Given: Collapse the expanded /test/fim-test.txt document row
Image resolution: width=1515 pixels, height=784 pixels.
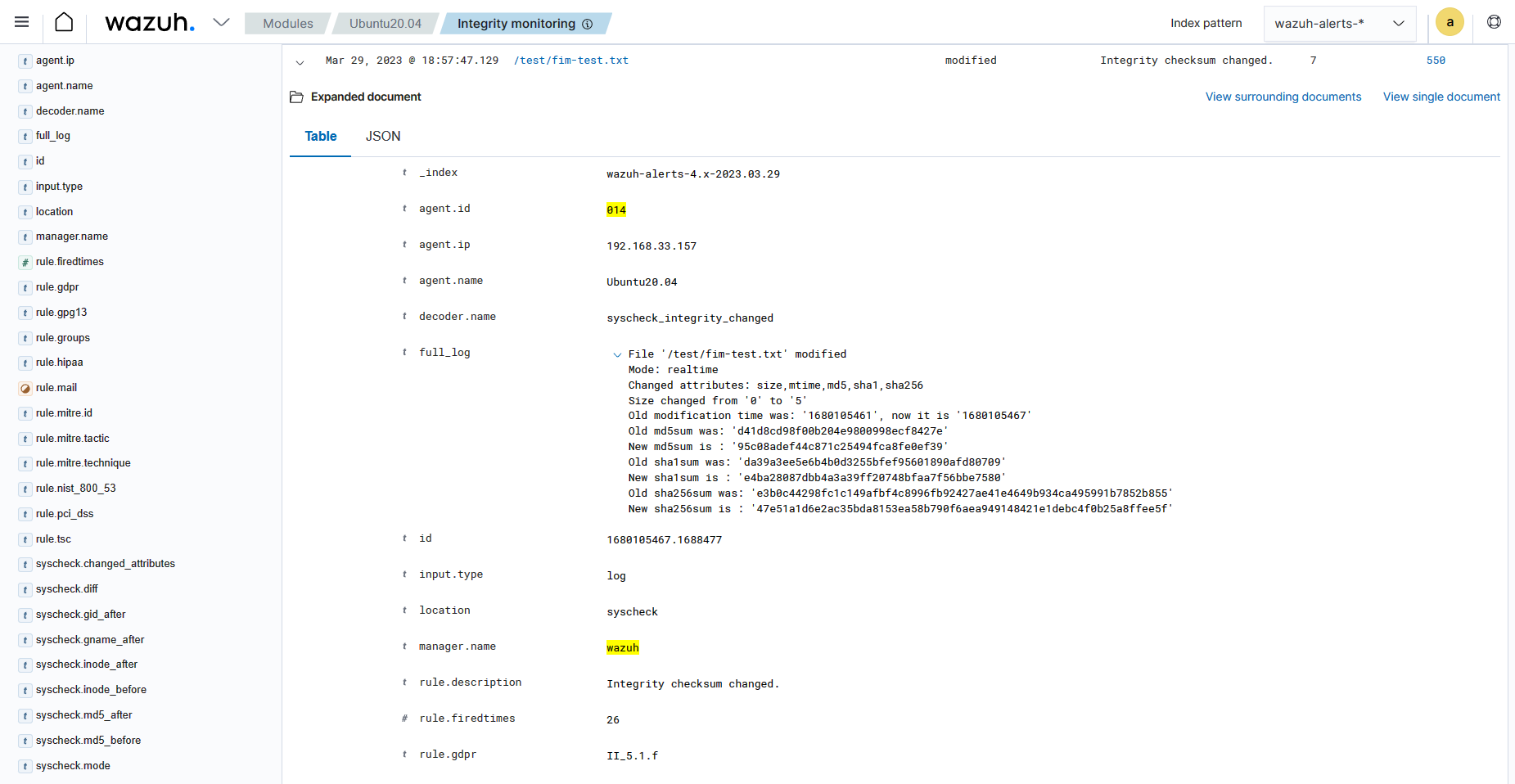Looking at the screenshot, I should [x=300, y=61].
